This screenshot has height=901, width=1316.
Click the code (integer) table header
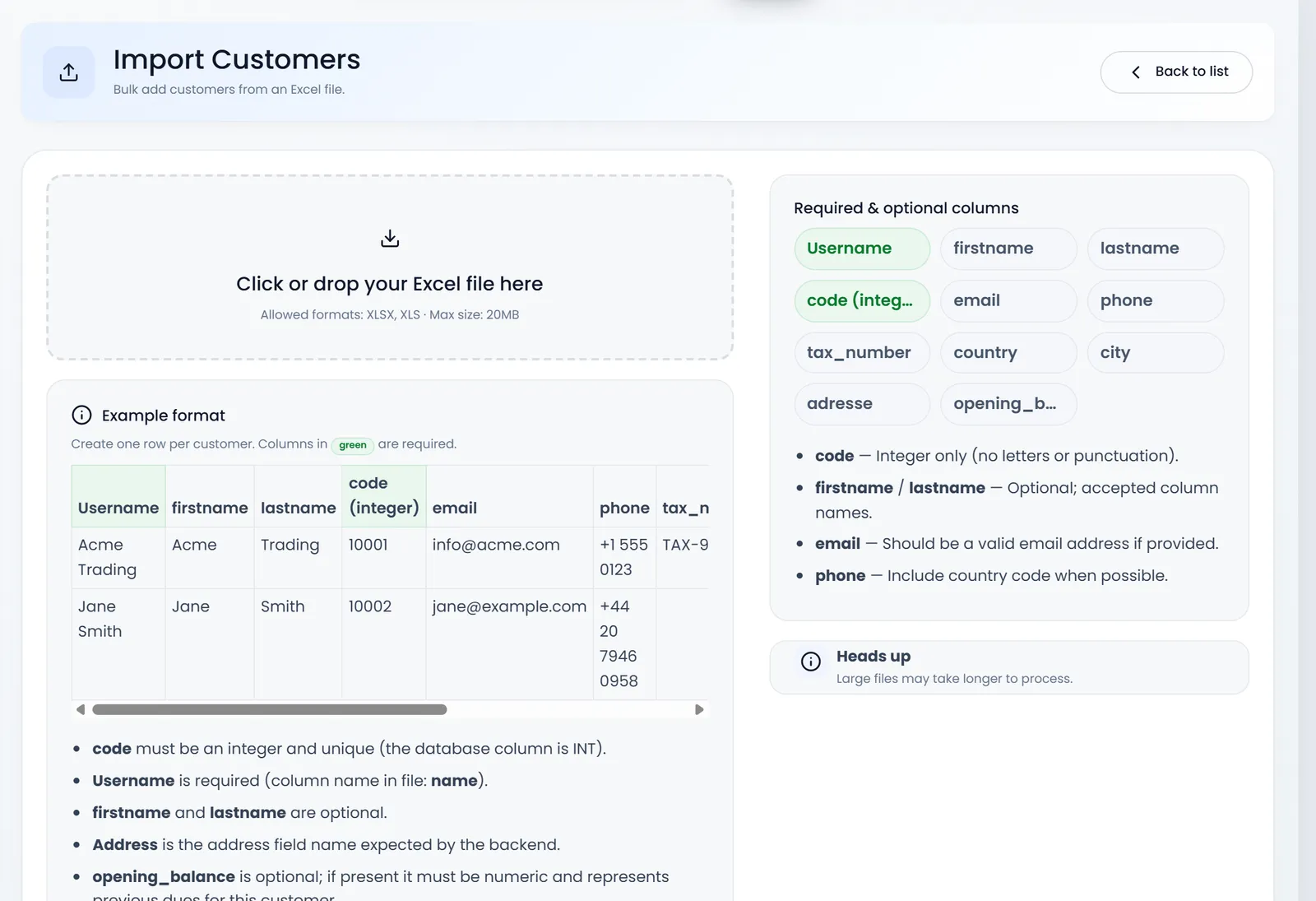click(x=384, y=496)
